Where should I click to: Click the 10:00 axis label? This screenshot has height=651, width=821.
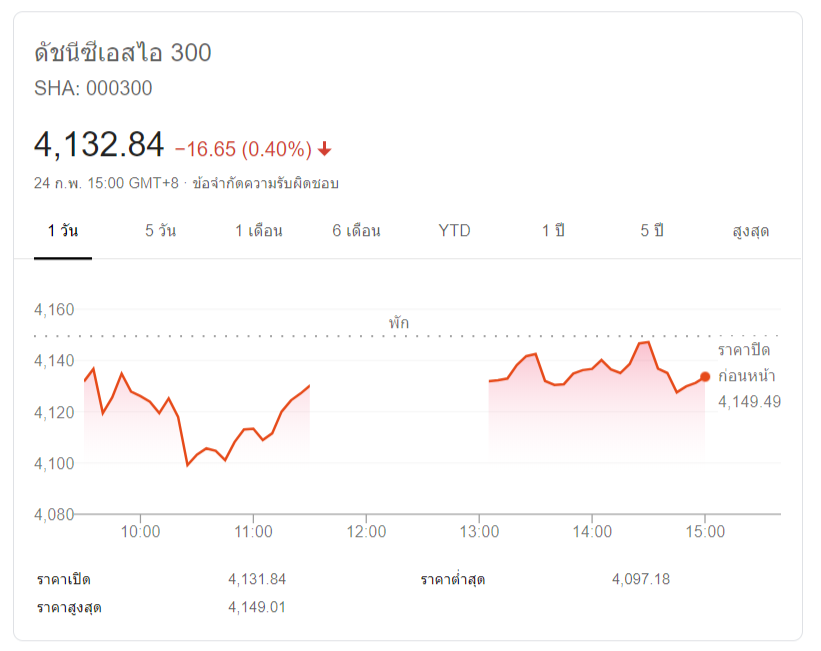[140, 532]
